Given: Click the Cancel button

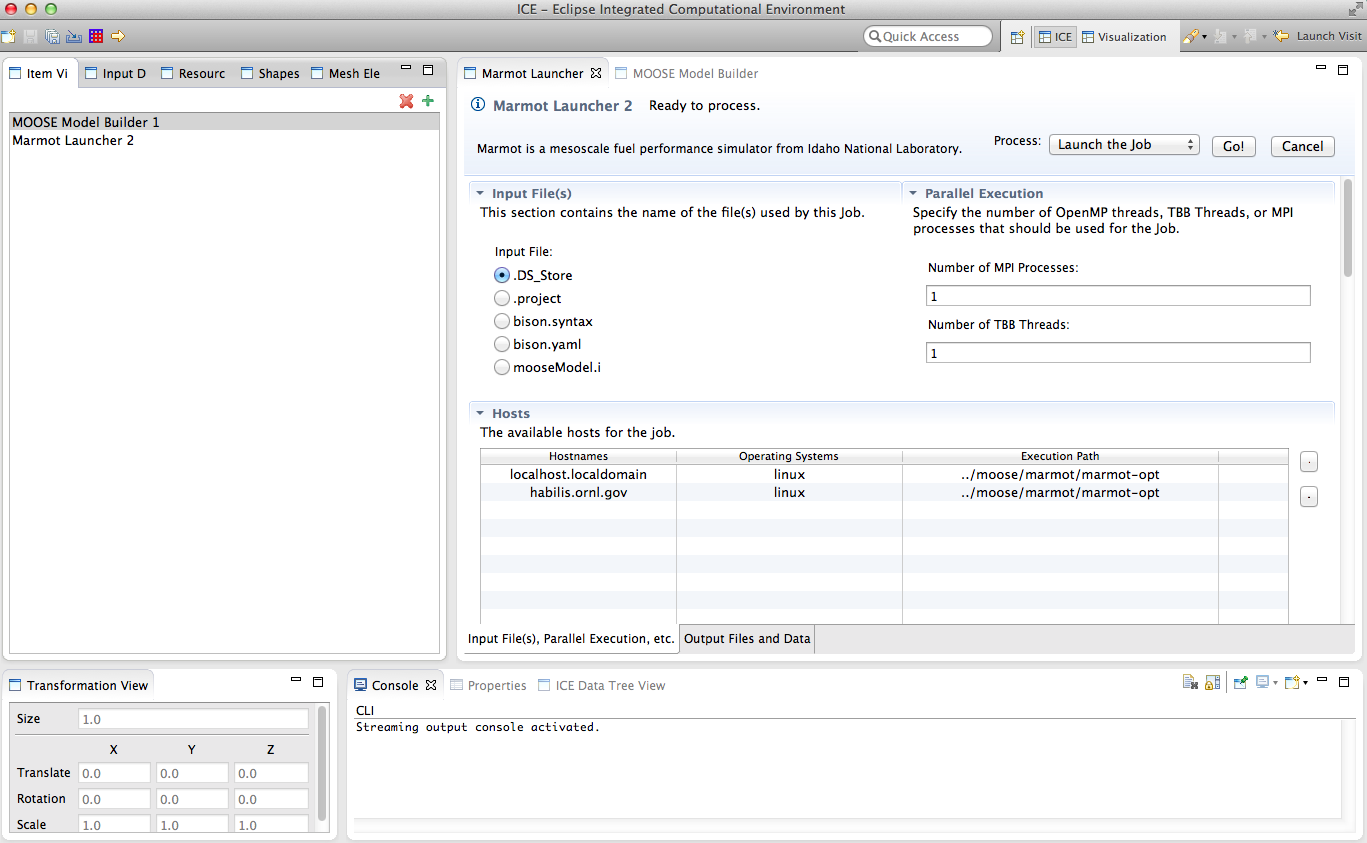Looking at the screenshot, I should point(1303,146).
